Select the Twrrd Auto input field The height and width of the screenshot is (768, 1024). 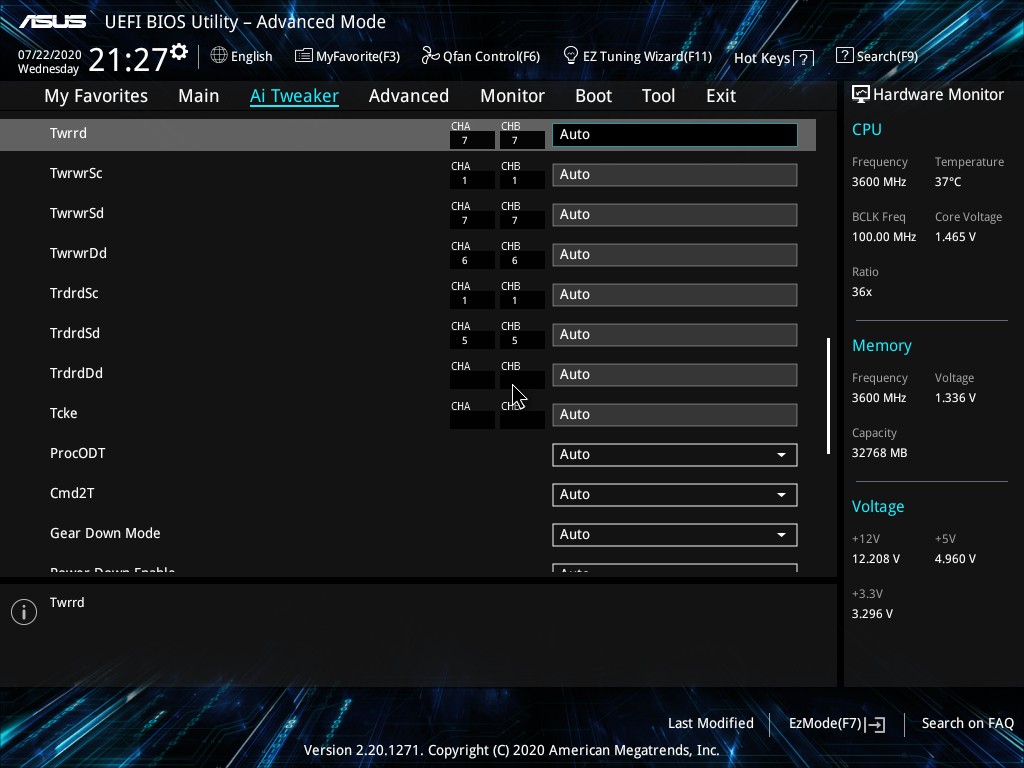click(674, 134)
